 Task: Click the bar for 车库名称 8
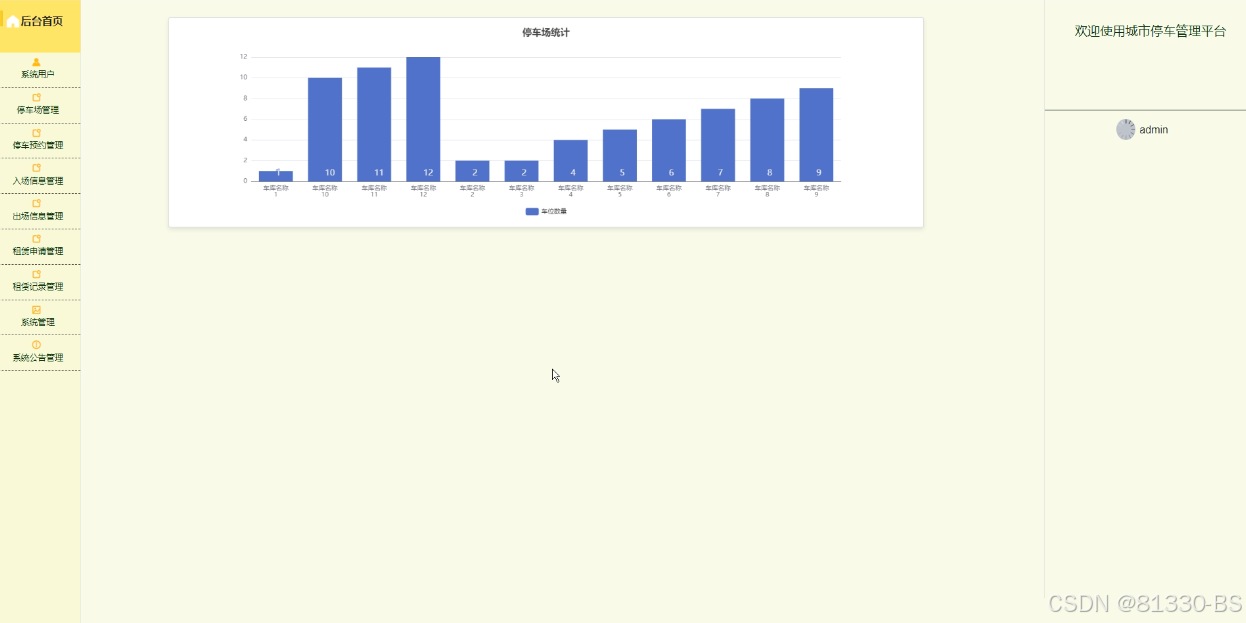coord(767,140)
